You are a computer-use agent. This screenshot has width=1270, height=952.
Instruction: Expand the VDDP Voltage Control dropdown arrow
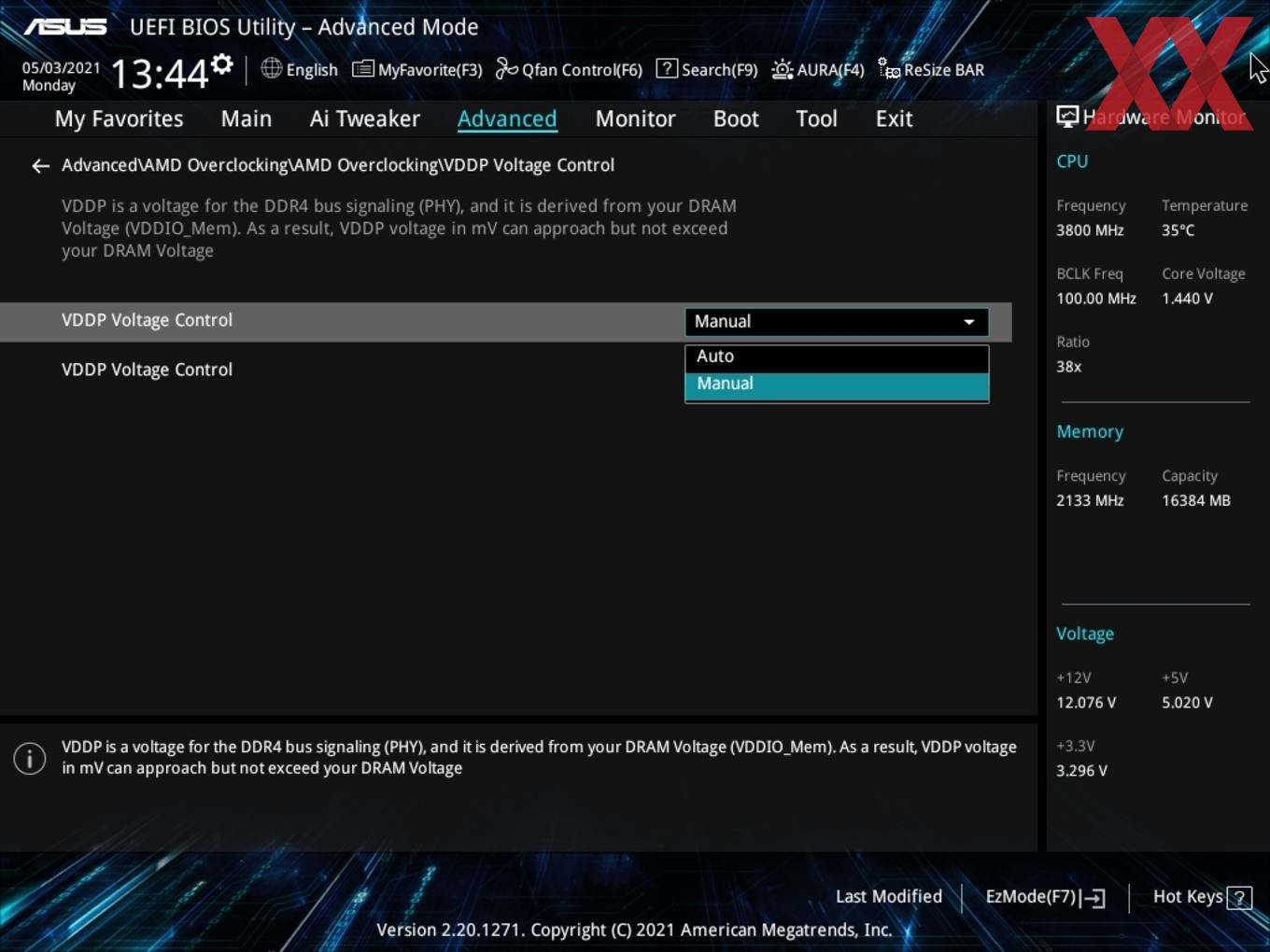[x=969, y=322]
